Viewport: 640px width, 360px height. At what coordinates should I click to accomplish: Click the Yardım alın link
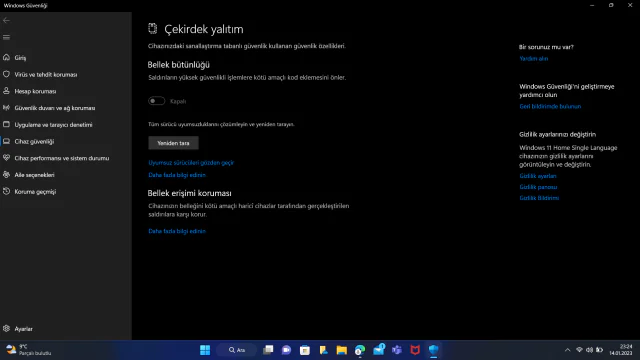click(x=533, y=58)
